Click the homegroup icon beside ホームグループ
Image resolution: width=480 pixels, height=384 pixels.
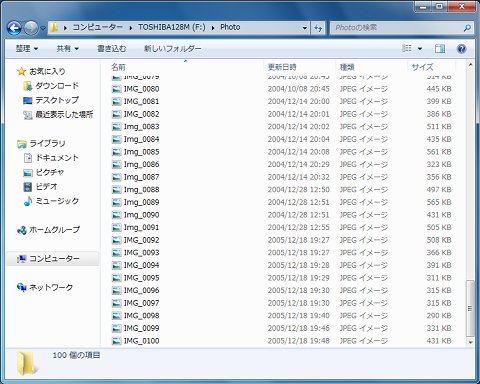(x=22, y=230)
